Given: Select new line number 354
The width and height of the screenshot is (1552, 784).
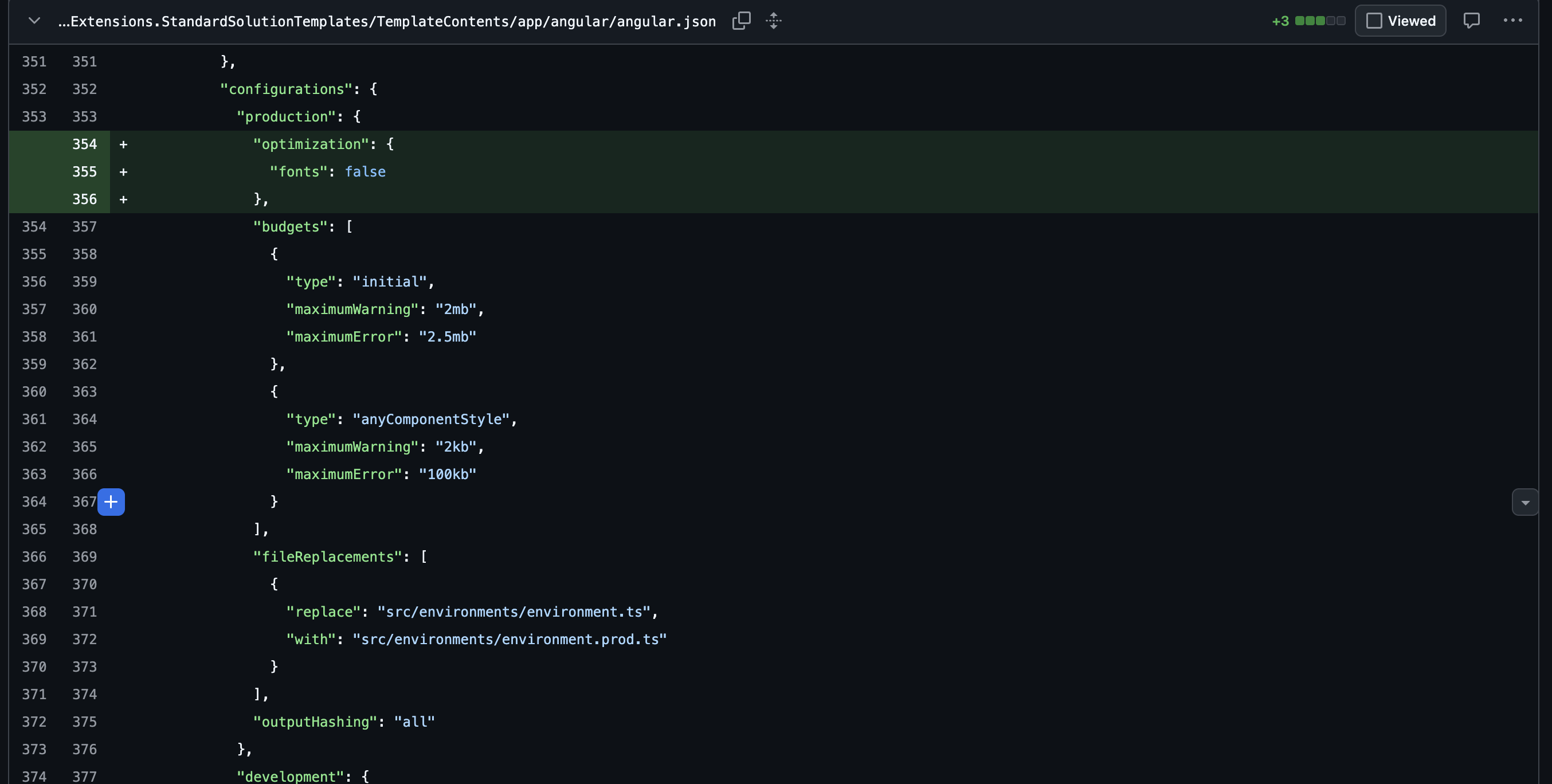Looking at the screenshot, I should tap(84, 144).
